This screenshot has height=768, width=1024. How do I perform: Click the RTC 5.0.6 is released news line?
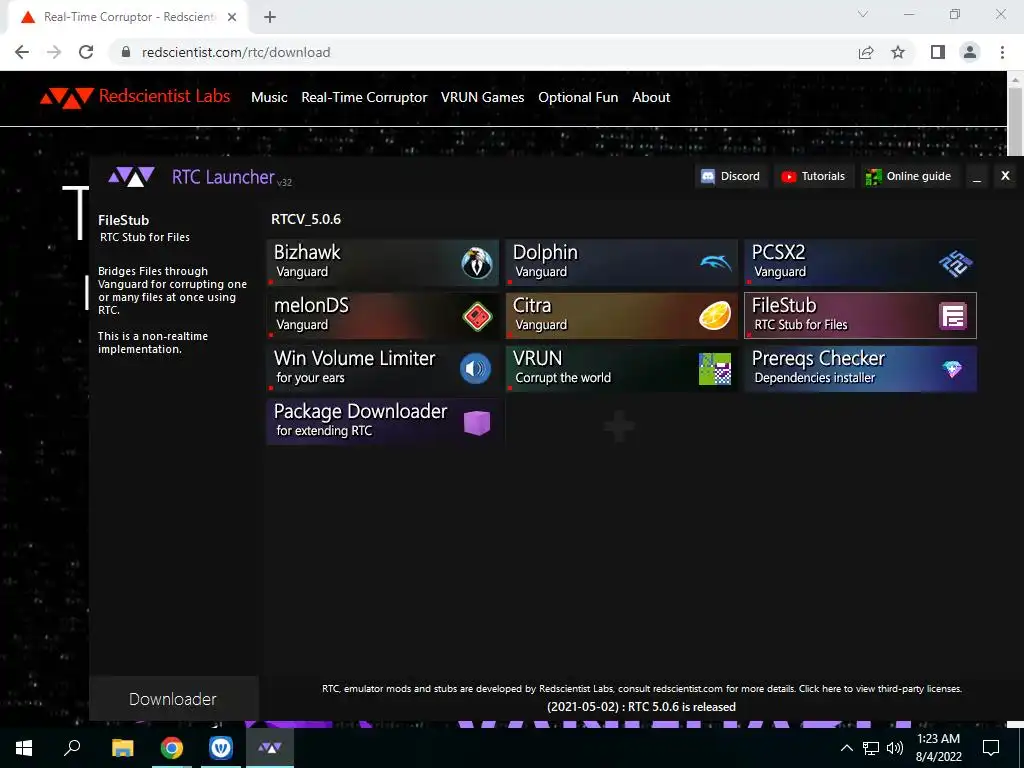(641, 707)
